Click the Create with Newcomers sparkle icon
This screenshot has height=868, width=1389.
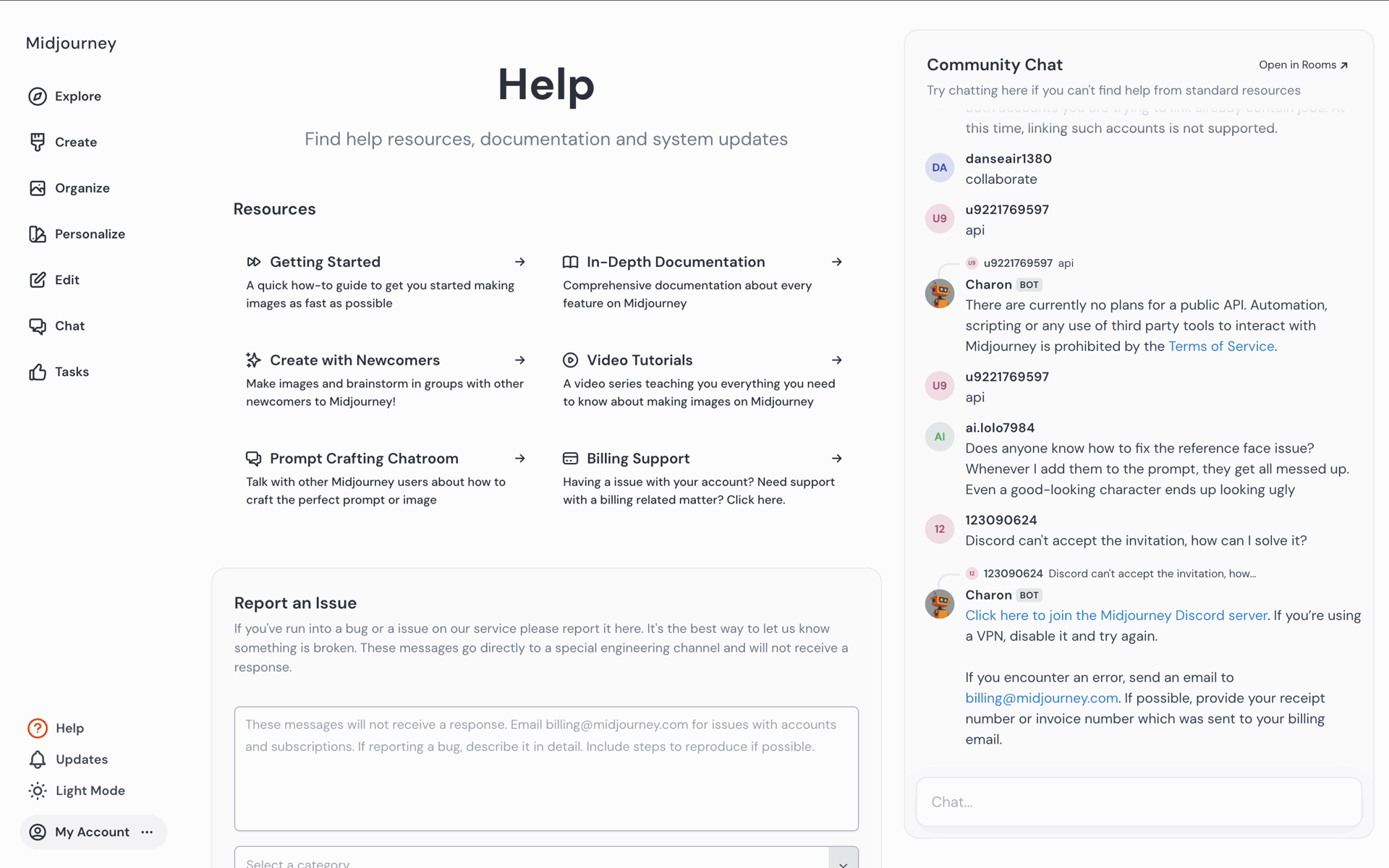pyautogui.click(x=254, y=360)
